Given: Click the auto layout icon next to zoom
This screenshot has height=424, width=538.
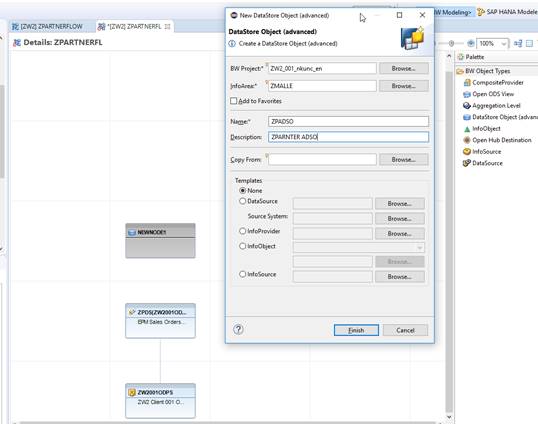Looking at the screenshot, I should (518, 43).
